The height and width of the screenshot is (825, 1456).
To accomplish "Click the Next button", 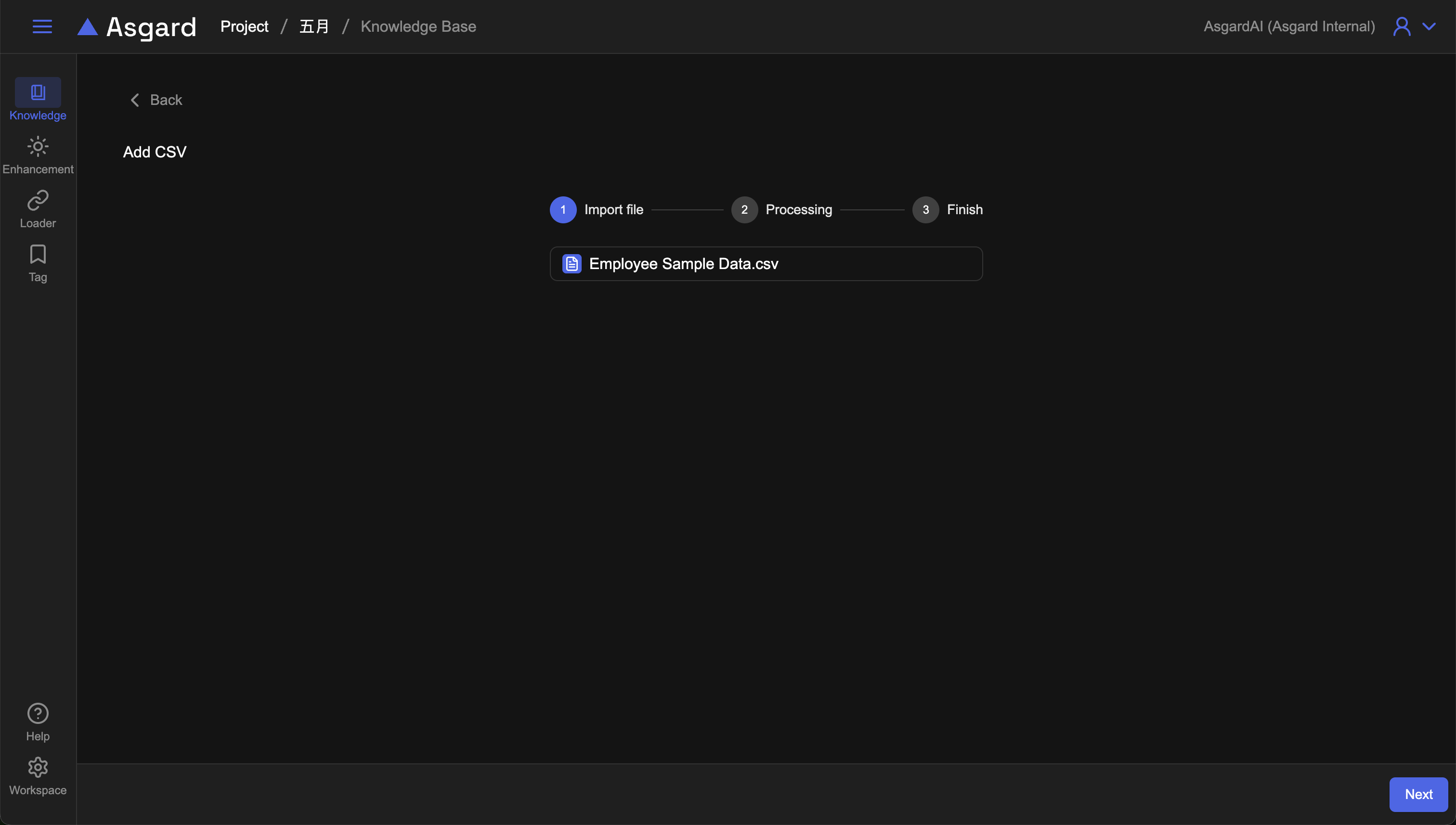I will [1418, 794].
